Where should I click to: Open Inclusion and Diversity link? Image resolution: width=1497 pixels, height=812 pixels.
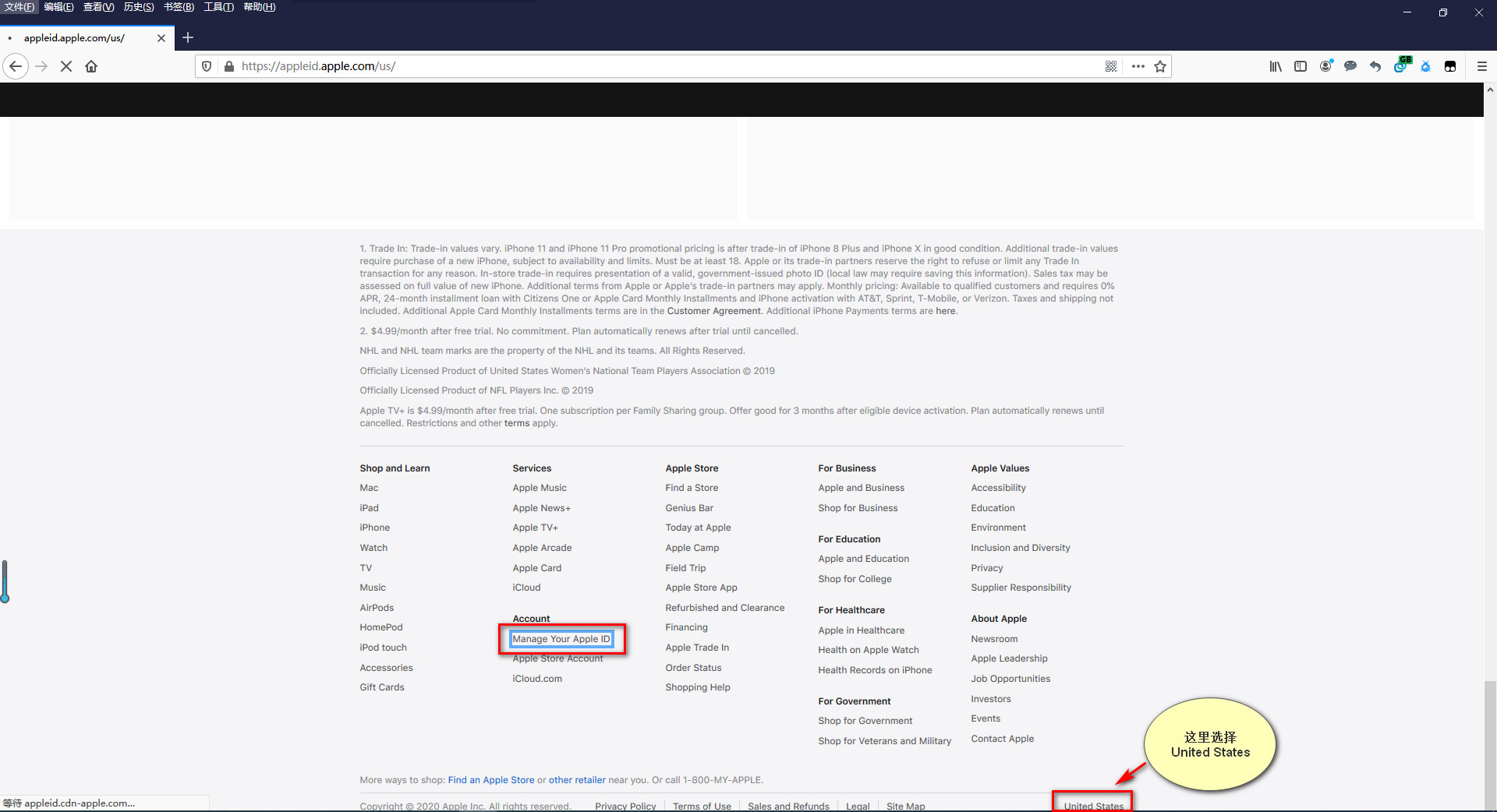(1021, 548)
